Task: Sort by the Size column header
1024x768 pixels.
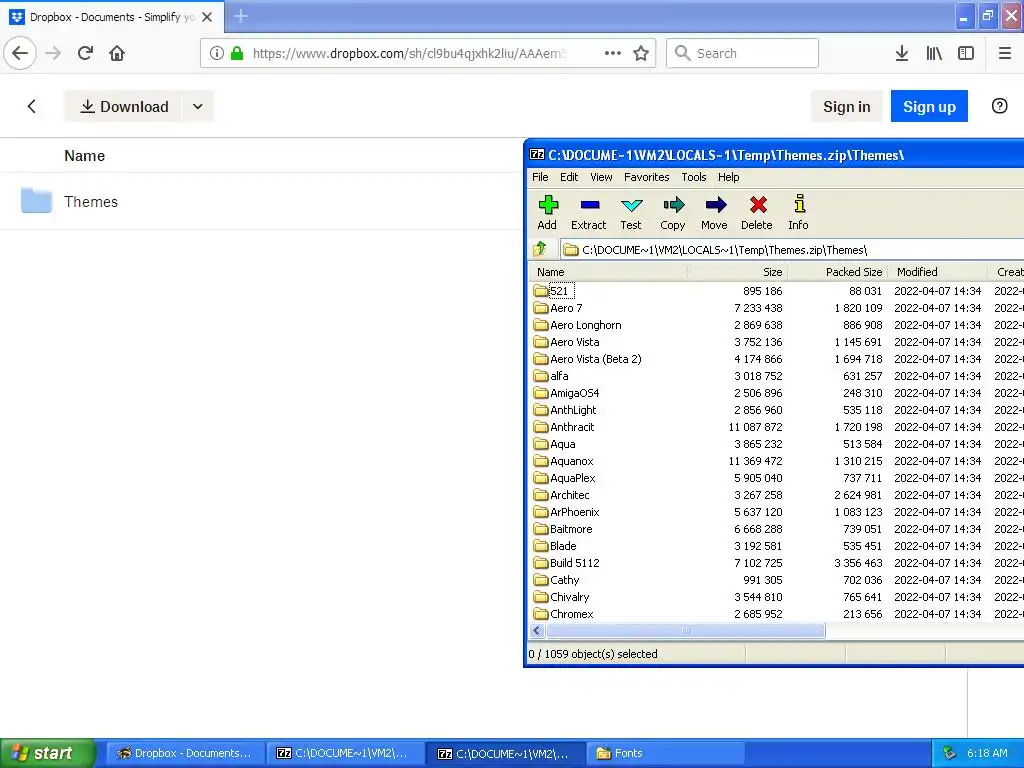Action: [738, 272]
